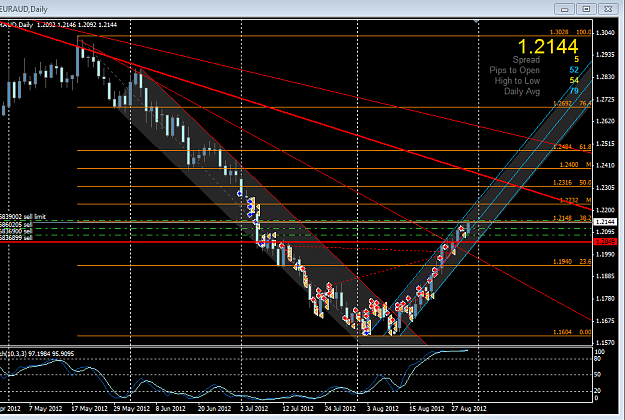The height and width of the screenshot is (420, 625).
Task: Click the 12 Jul 2012 date label
Action: pos(298,409)
